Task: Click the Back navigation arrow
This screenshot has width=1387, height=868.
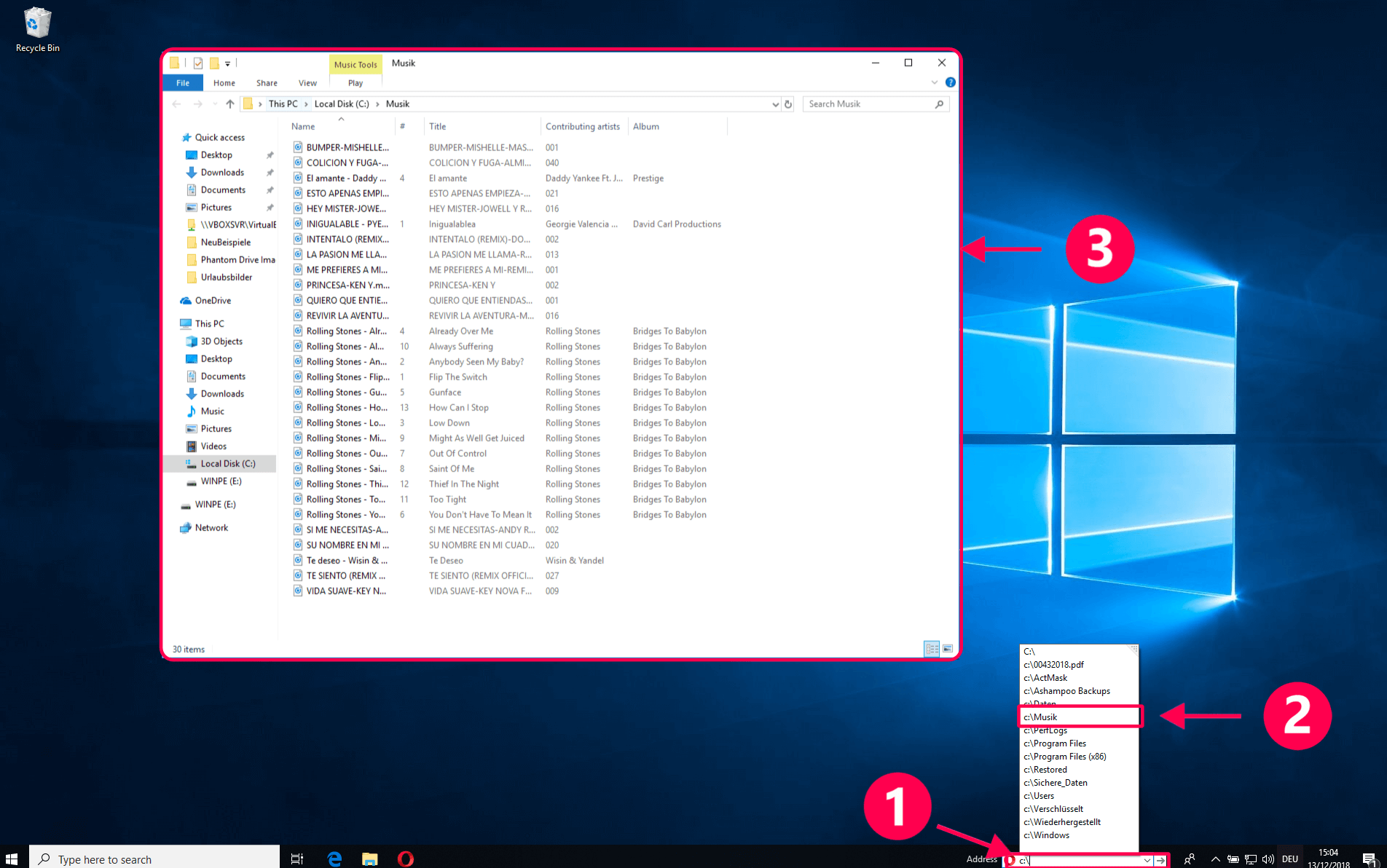Action: (x=176, y=104)
